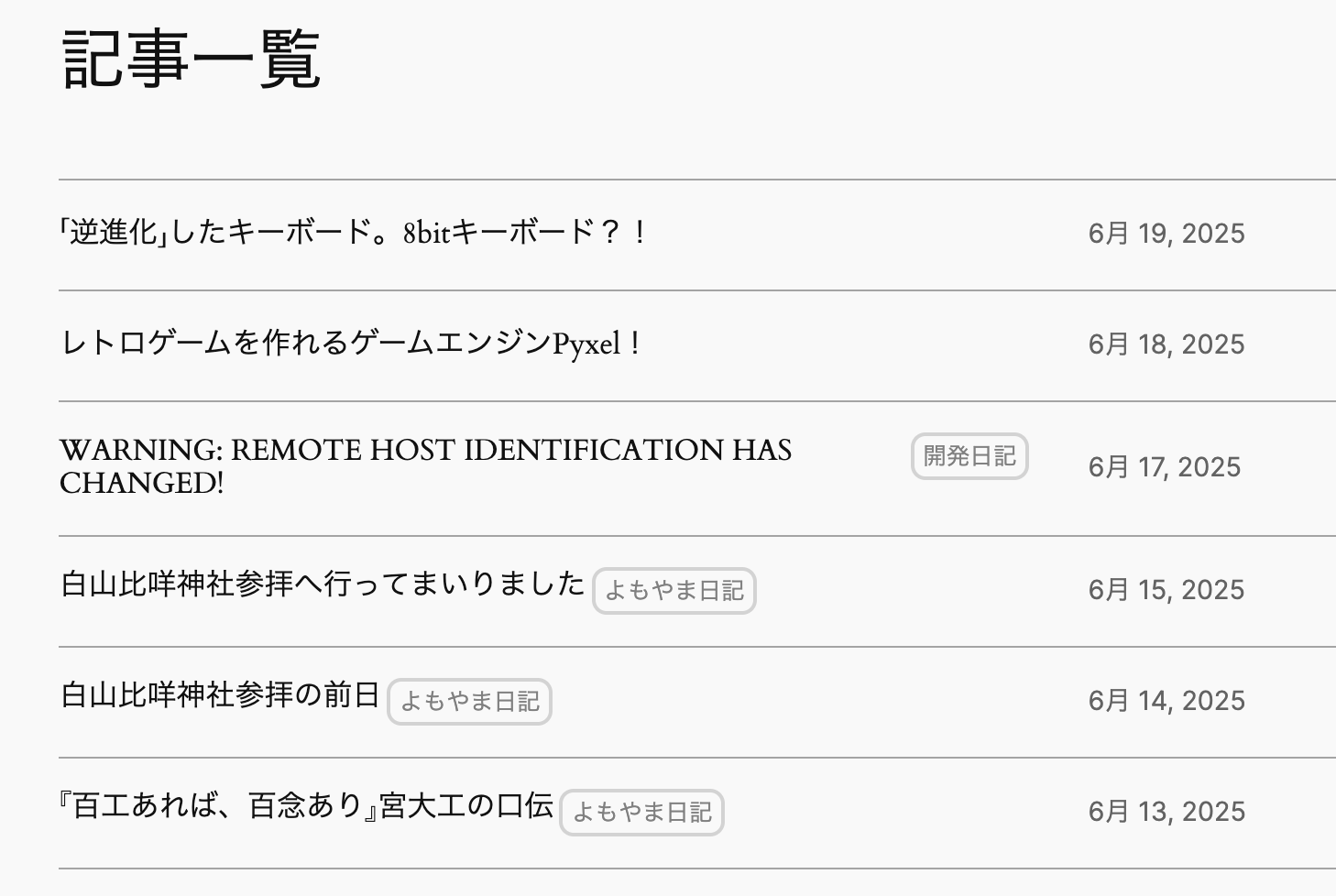This screenshot has height=896, width=1336.
Task: Select よもやま日記 tag beside 参拝へ行ってまいりました
Action: pyautogui.click(x=674, y=591)
